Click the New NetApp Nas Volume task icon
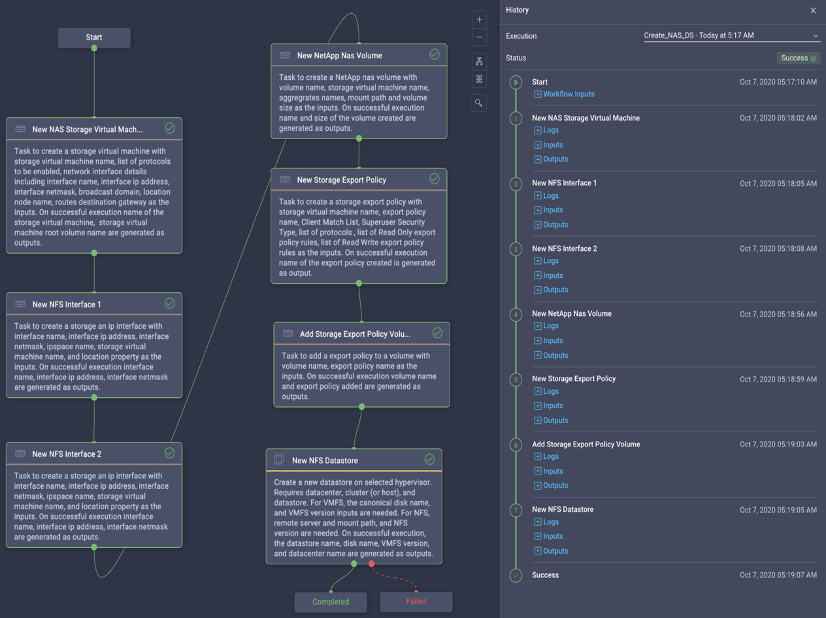The width and height of the screenshot is (826, 618). point(284,55)
